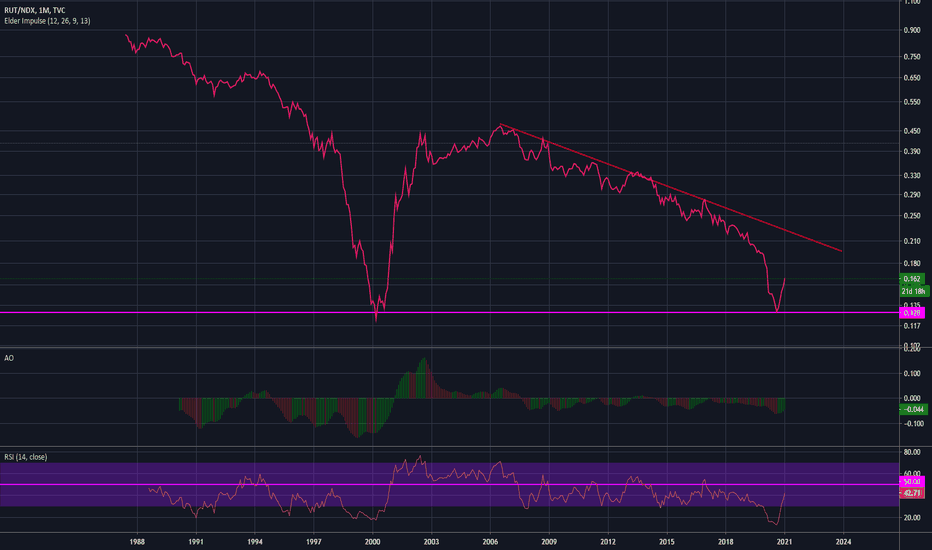This screenshot has height=550, width=932.
Task: Click the 0.390 price axis label
Action: tap(912, 152)
